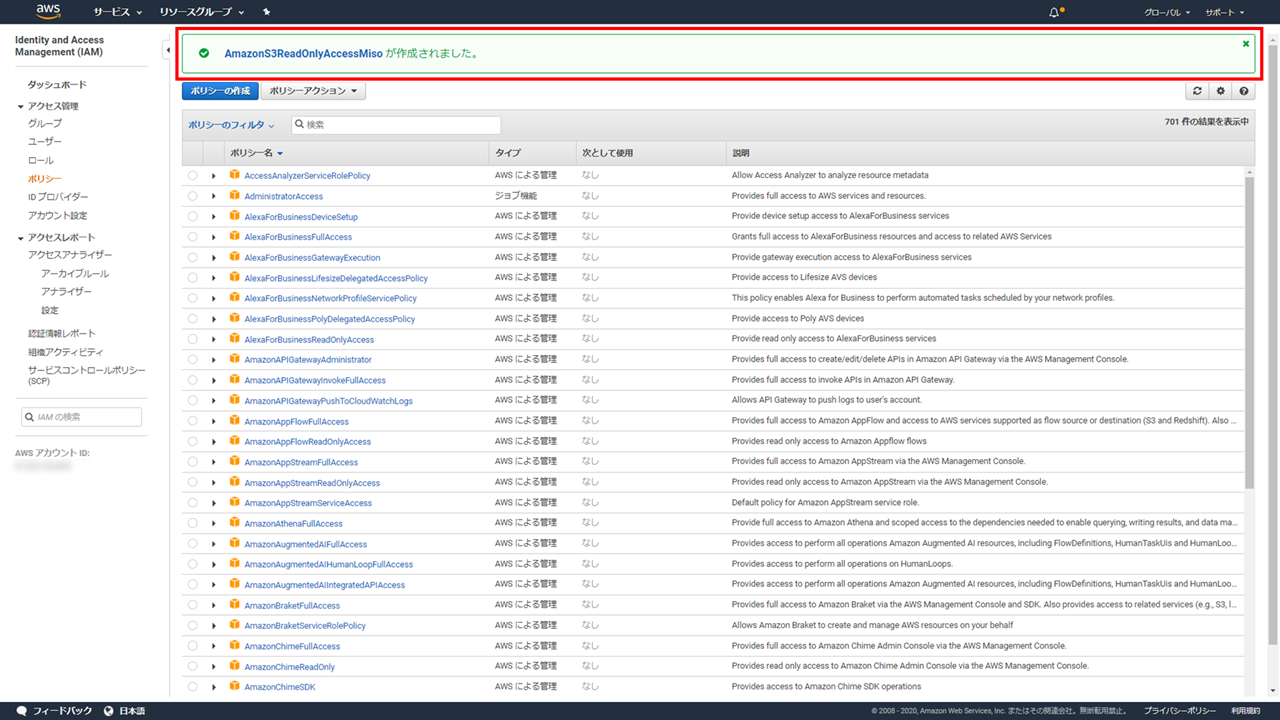This screenshot has width=1280, height=720.
Task: Click the AWS logo home icon
Action: [48, 12]
